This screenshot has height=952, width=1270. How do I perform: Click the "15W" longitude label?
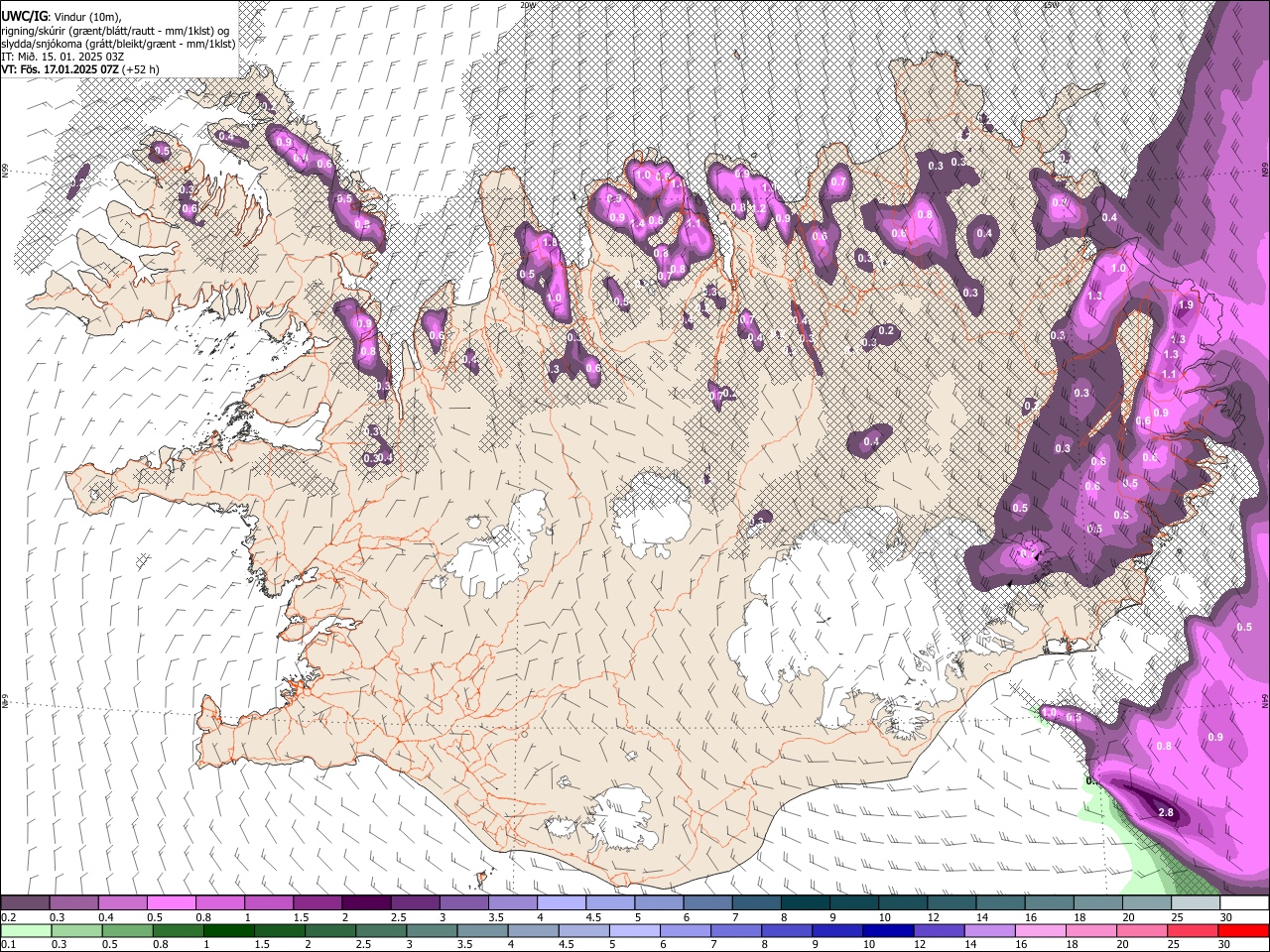tap(1052, 5)
